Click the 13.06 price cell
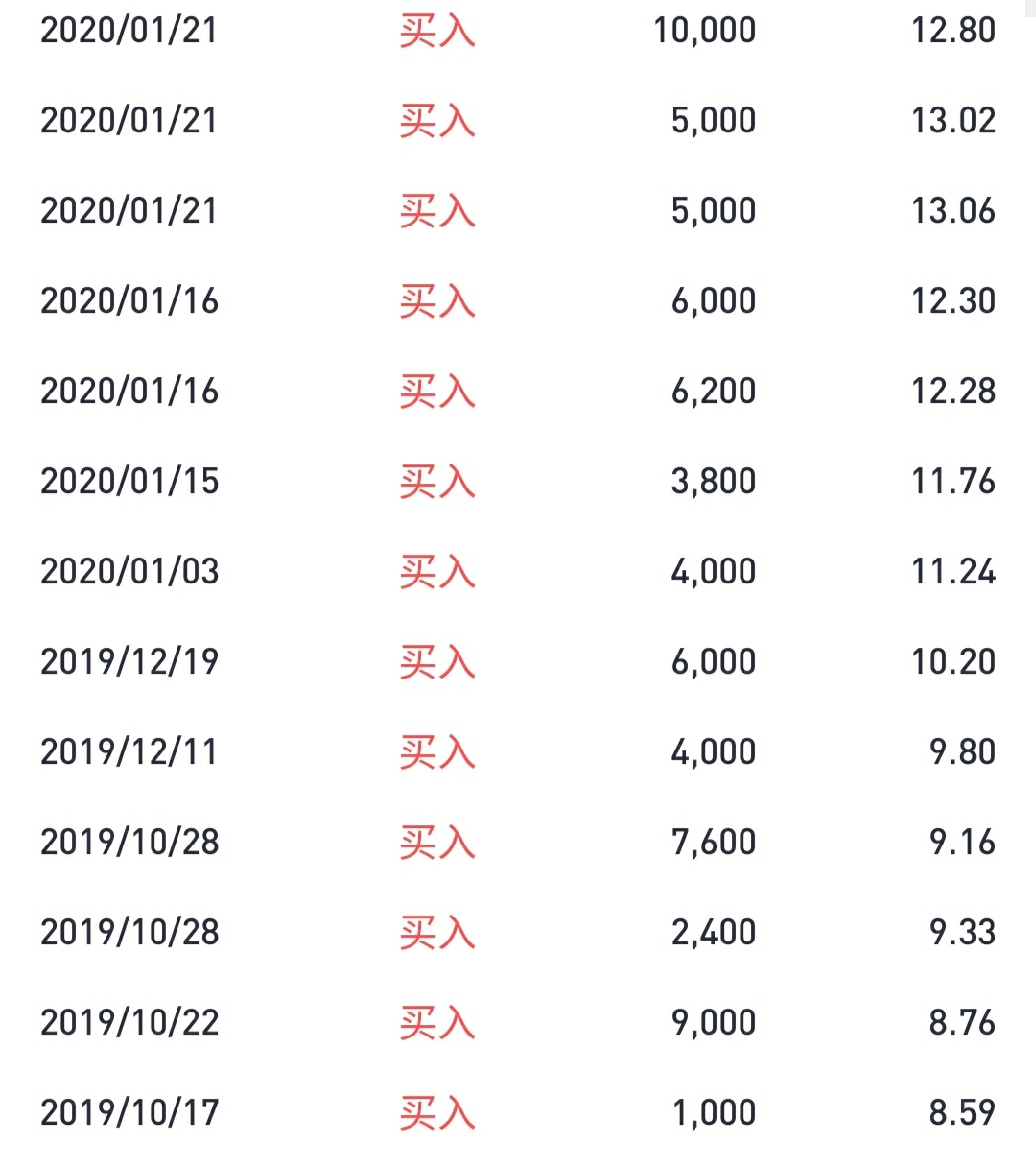Image resolution: width=1036 pixels, height=1167 pixels. [954, 211]
